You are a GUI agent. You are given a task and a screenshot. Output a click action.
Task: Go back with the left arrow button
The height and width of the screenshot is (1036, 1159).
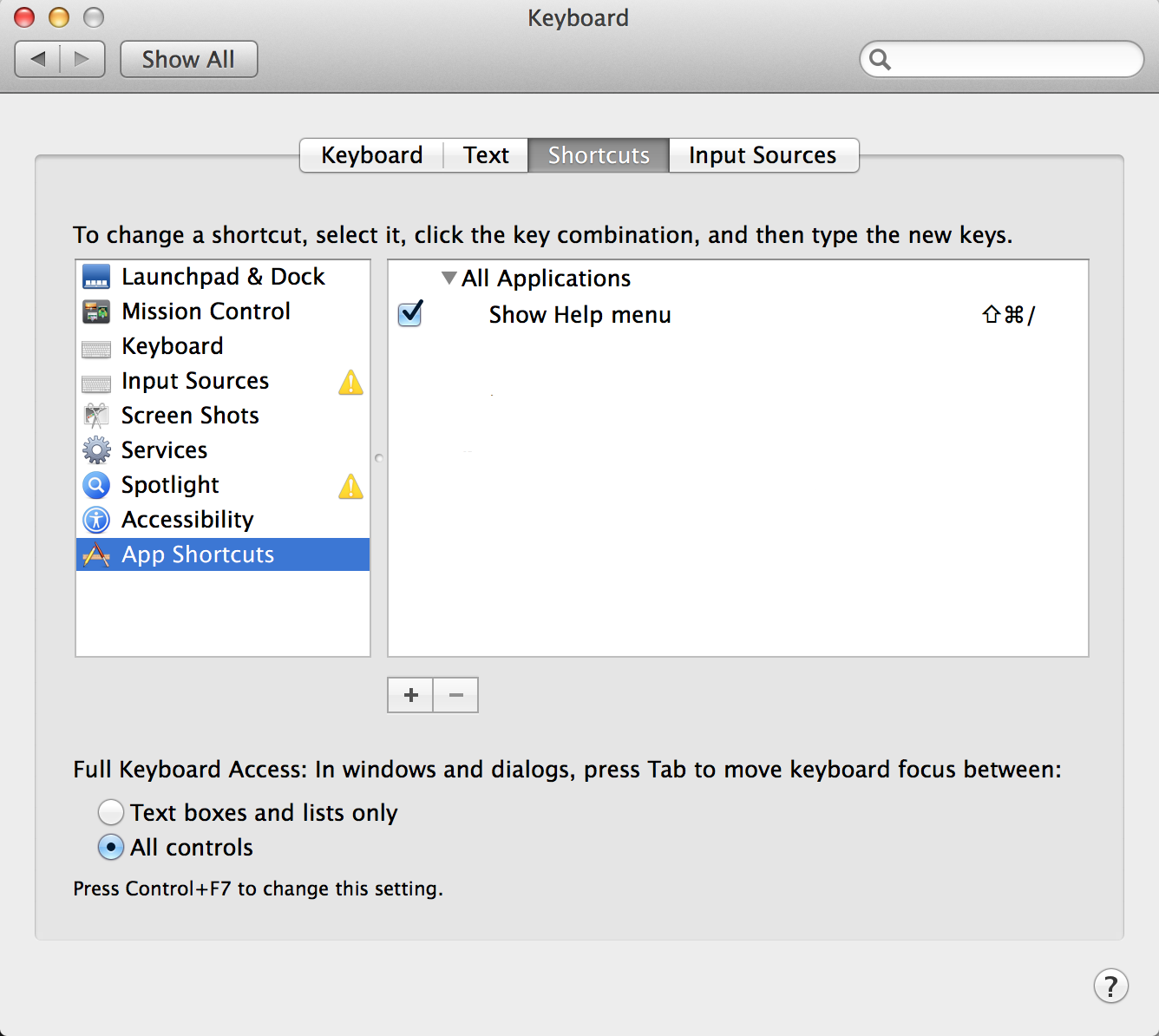(38, 59)
